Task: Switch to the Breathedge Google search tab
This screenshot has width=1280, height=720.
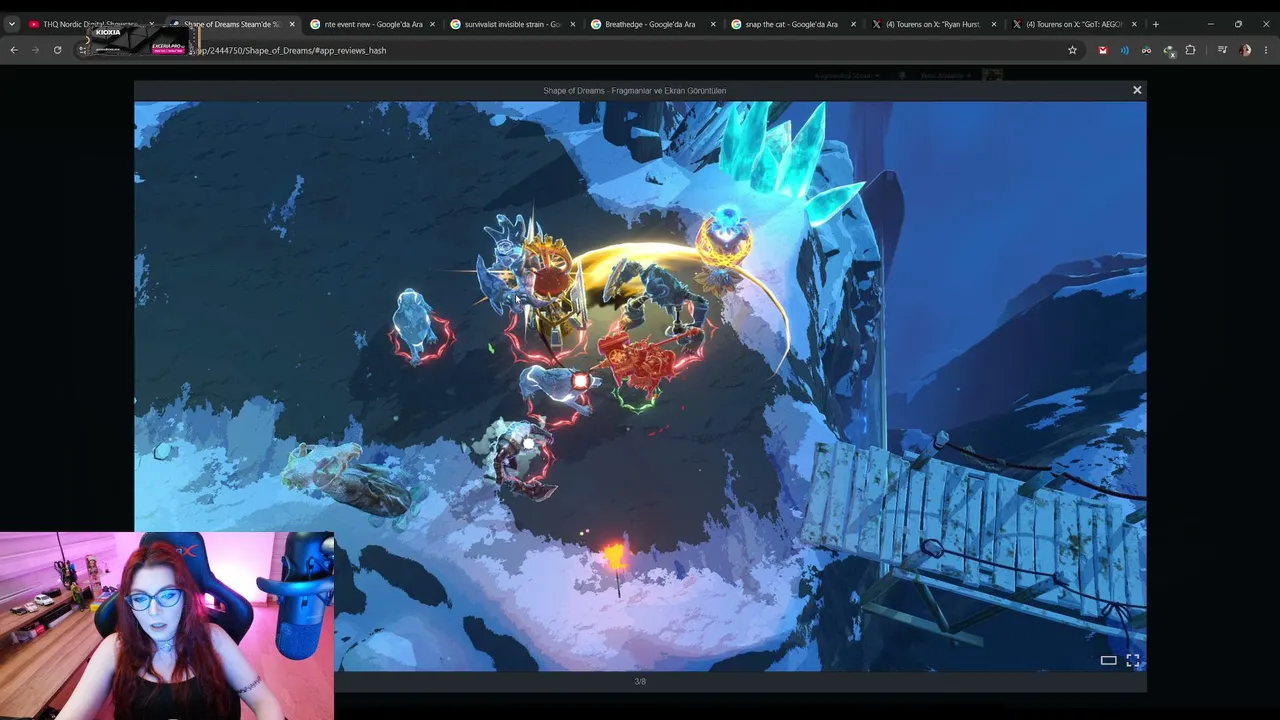Action: pos(652,24)
